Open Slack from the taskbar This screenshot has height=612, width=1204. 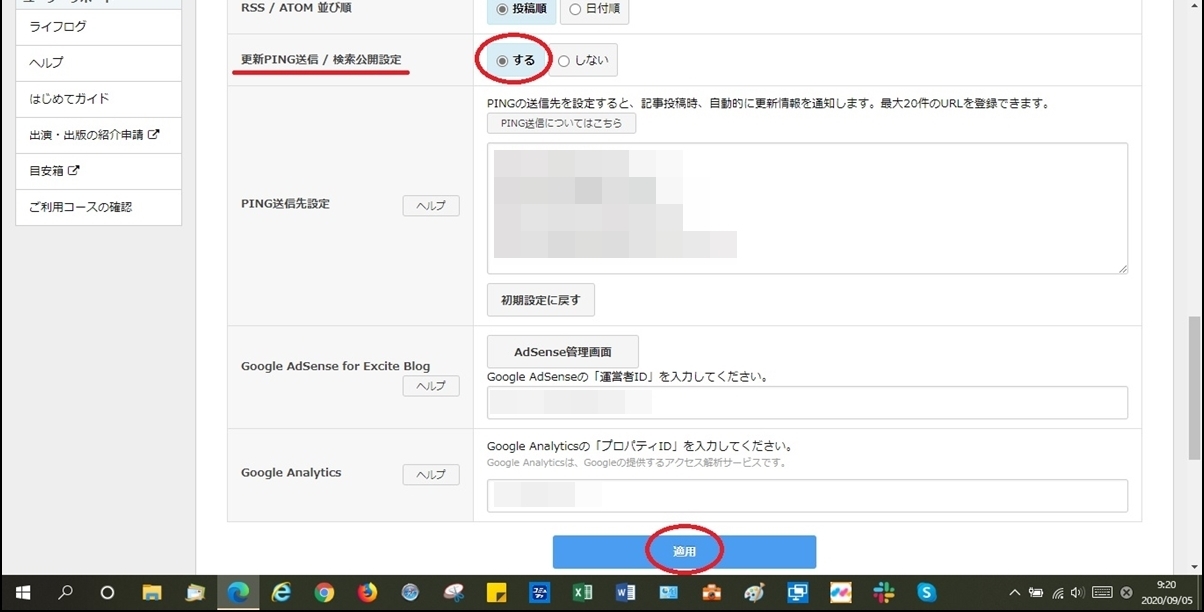pyautogui.click(x=883, y=592)
